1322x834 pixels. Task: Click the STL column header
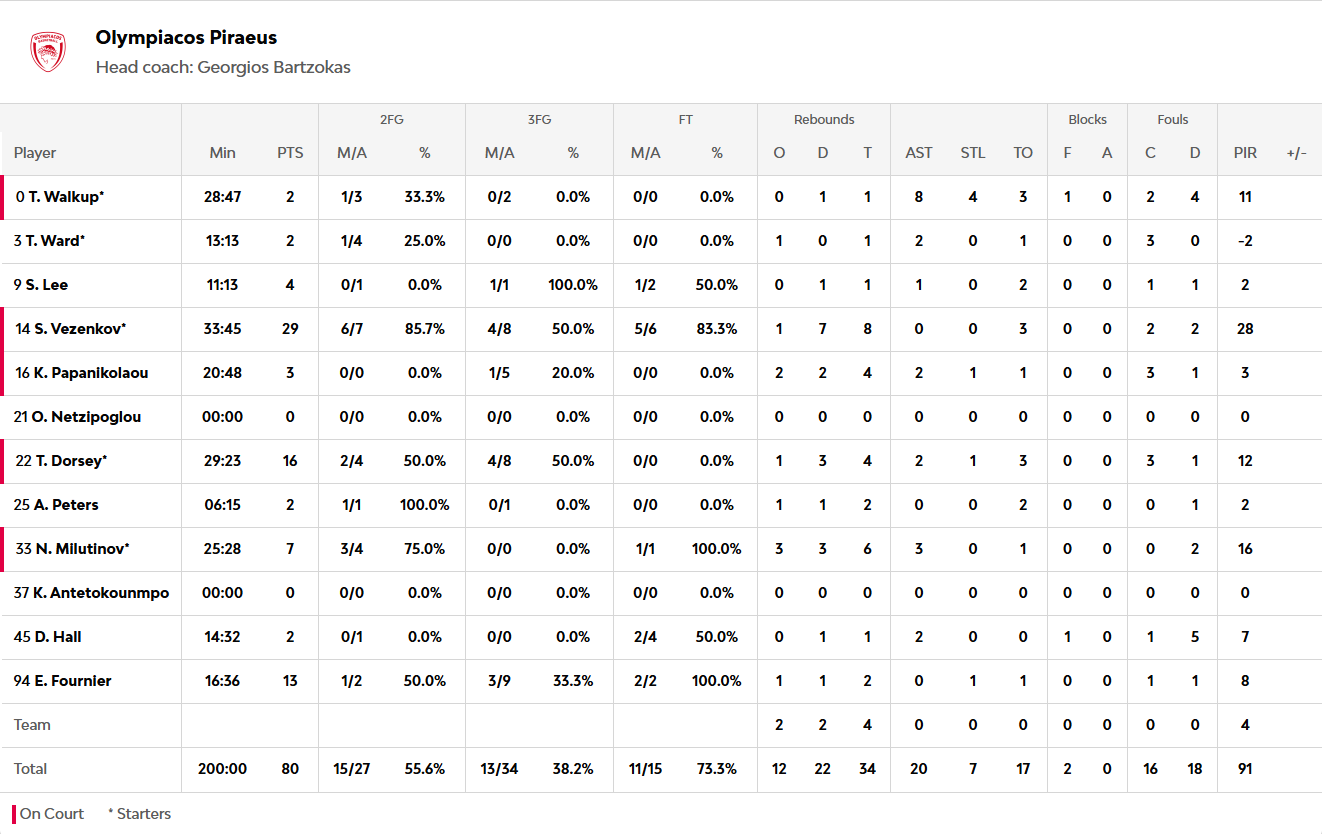pyautogui.click(x=972, y=153)
